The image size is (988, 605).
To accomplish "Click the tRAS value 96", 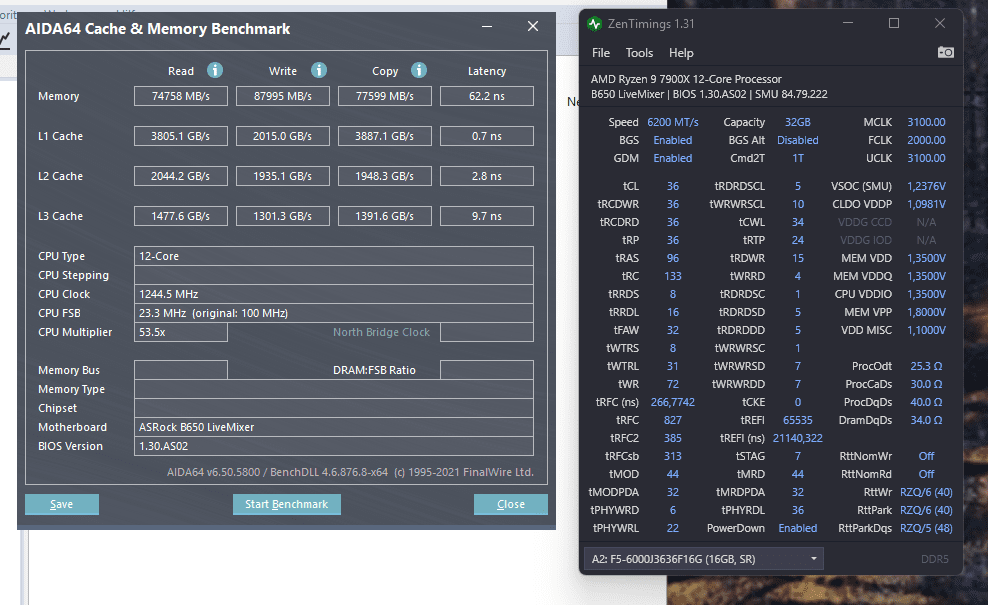I will [673, 258].
